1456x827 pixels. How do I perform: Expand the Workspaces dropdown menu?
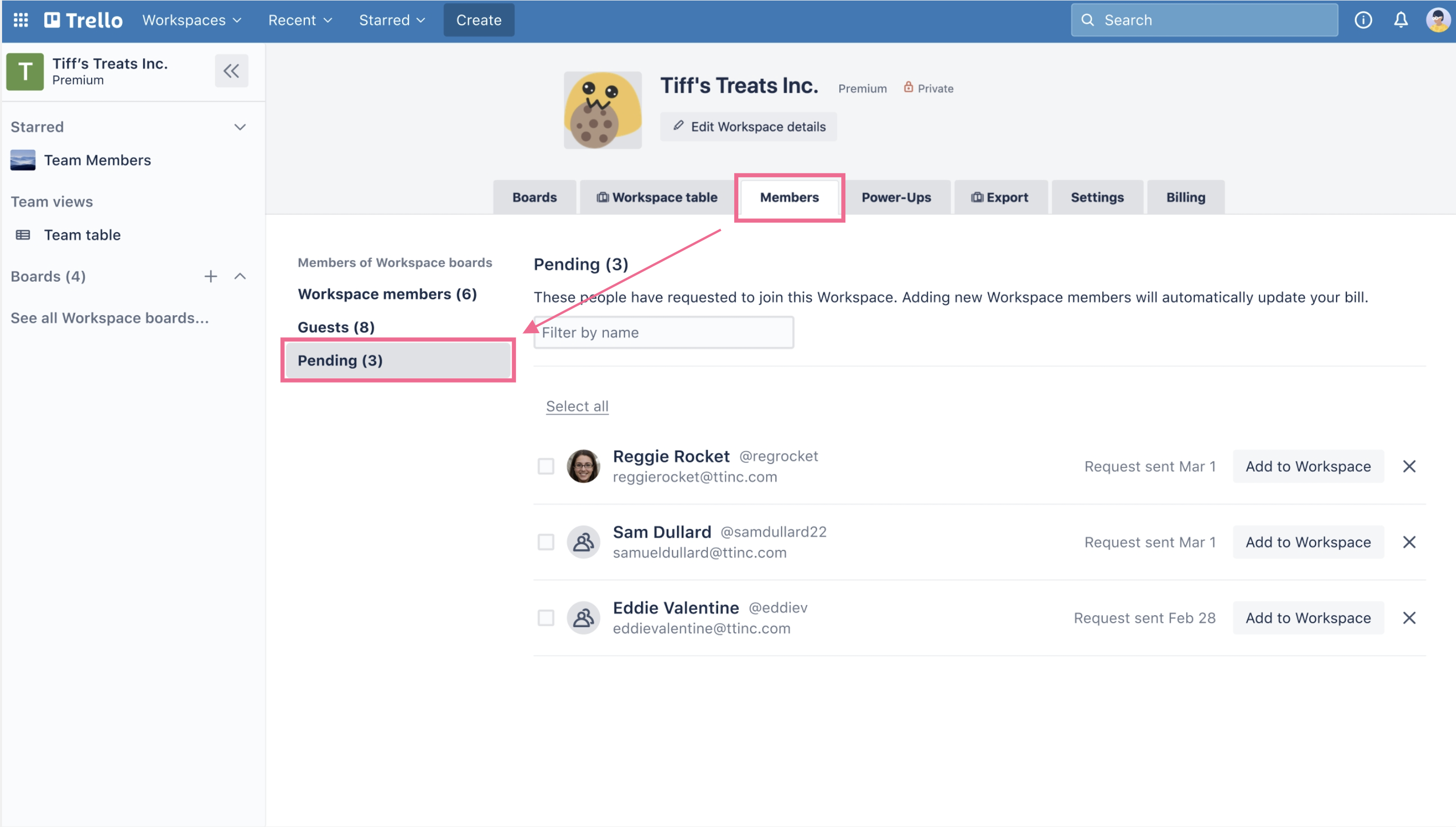[x=192, y=19]
